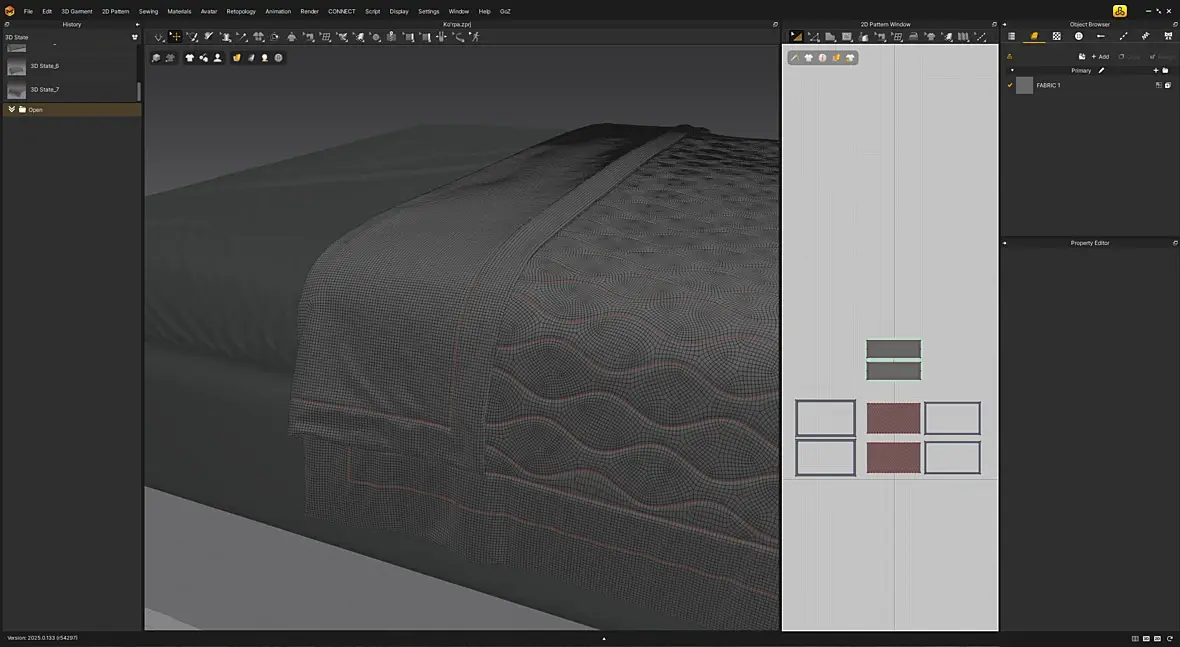Open the Button tab icon in Object Browser
This screenshot has width=1180, height=647.
1078,36
